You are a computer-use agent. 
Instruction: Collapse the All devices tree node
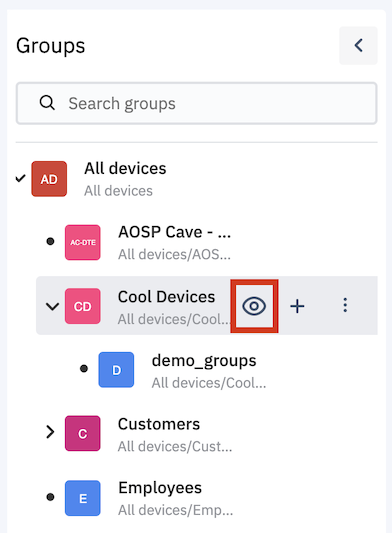20,178
